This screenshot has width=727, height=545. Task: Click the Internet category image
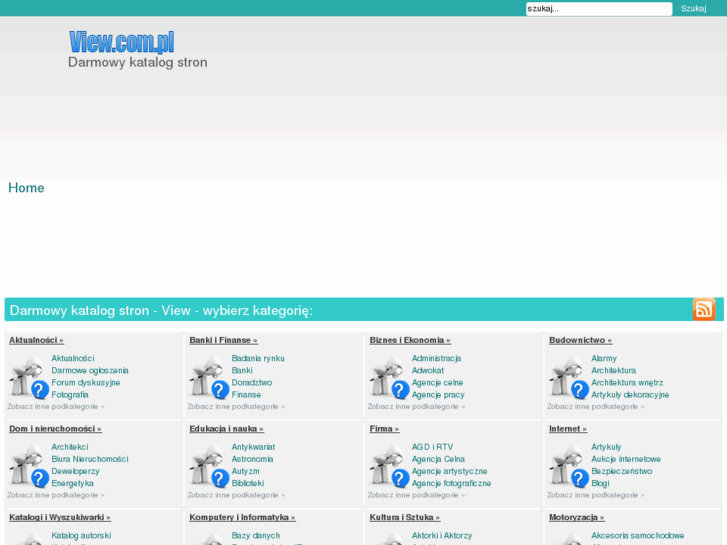click(x=569, y=465)
